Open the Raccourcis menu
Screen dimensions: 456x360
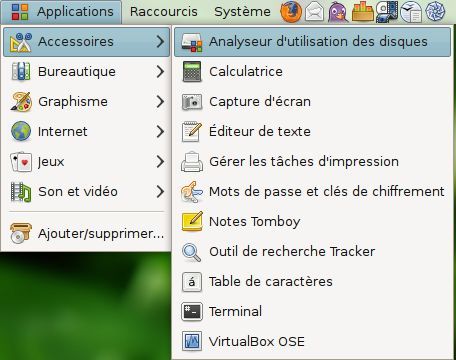click(164, 12)
